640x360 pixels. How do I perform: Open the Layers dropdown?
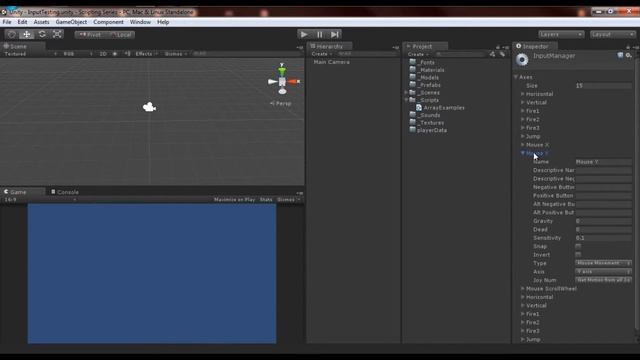coord(561,35)
